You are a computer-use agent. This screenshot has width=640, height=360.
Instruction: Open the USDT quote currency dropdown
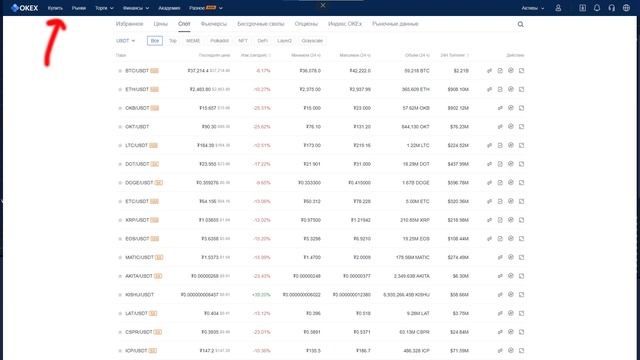(x=125, y=41)
